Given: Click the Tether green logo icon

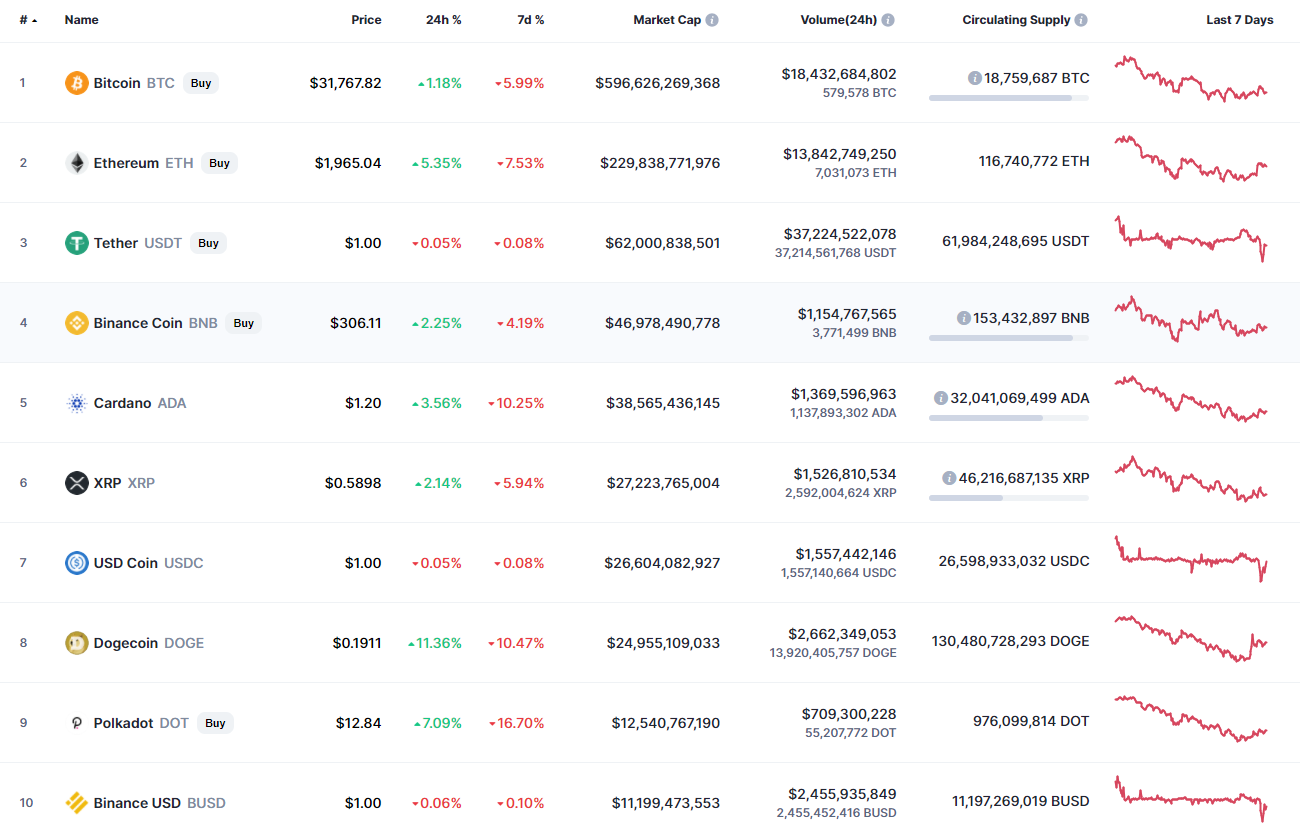Looking at the screenshot, I should point(77,243).
